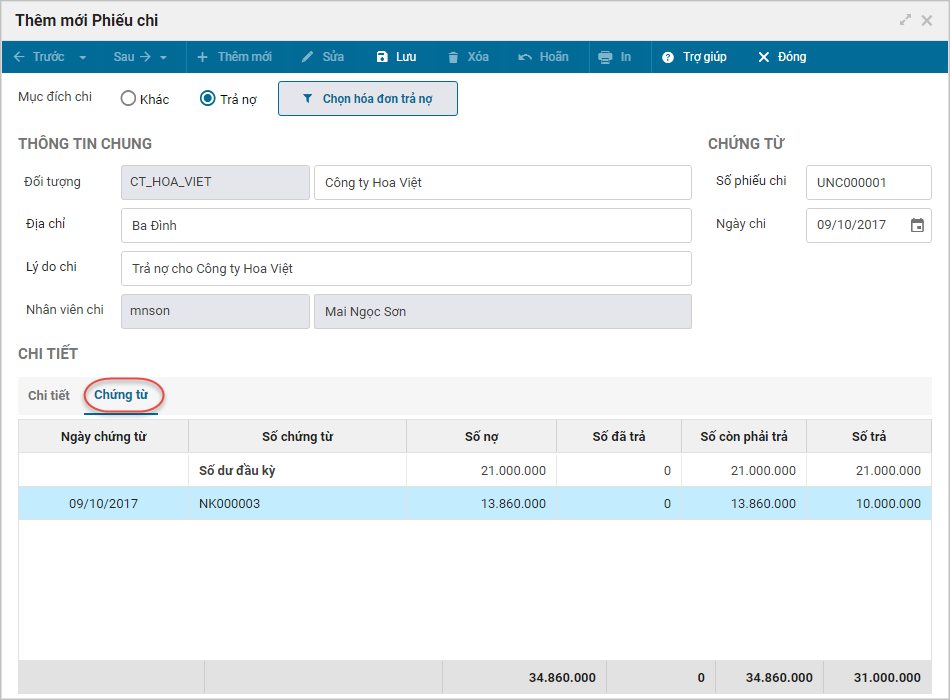950x700 pixels.
Task: Switch to the Chứng từ tab
Action: (x=121, y=395)
